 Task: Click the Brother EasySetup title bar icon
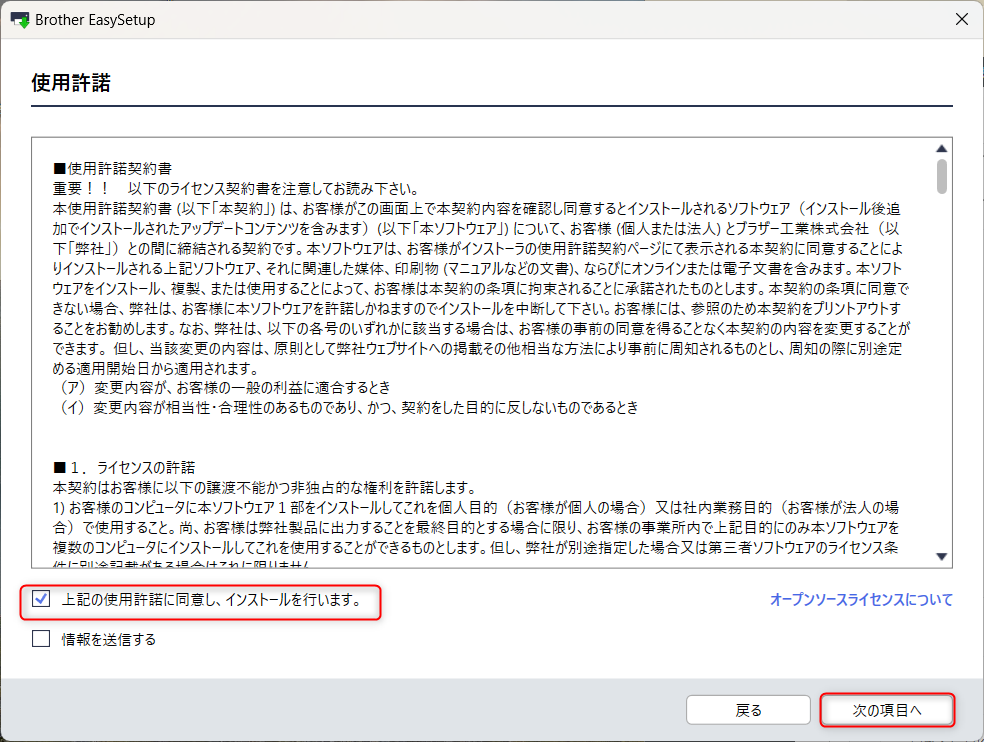point(19,20)
